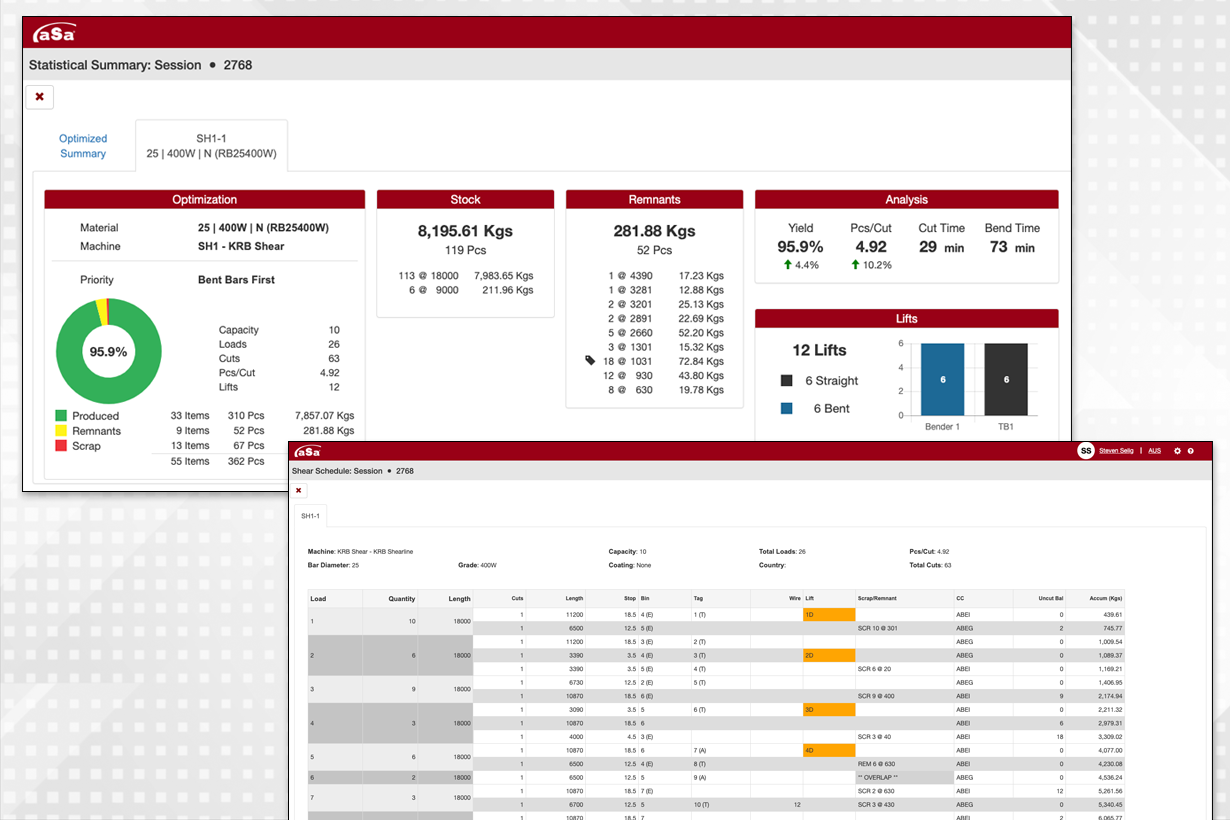Switch to the Optimized Summary tab
1230x820 pixels.
tap(83, 146)
